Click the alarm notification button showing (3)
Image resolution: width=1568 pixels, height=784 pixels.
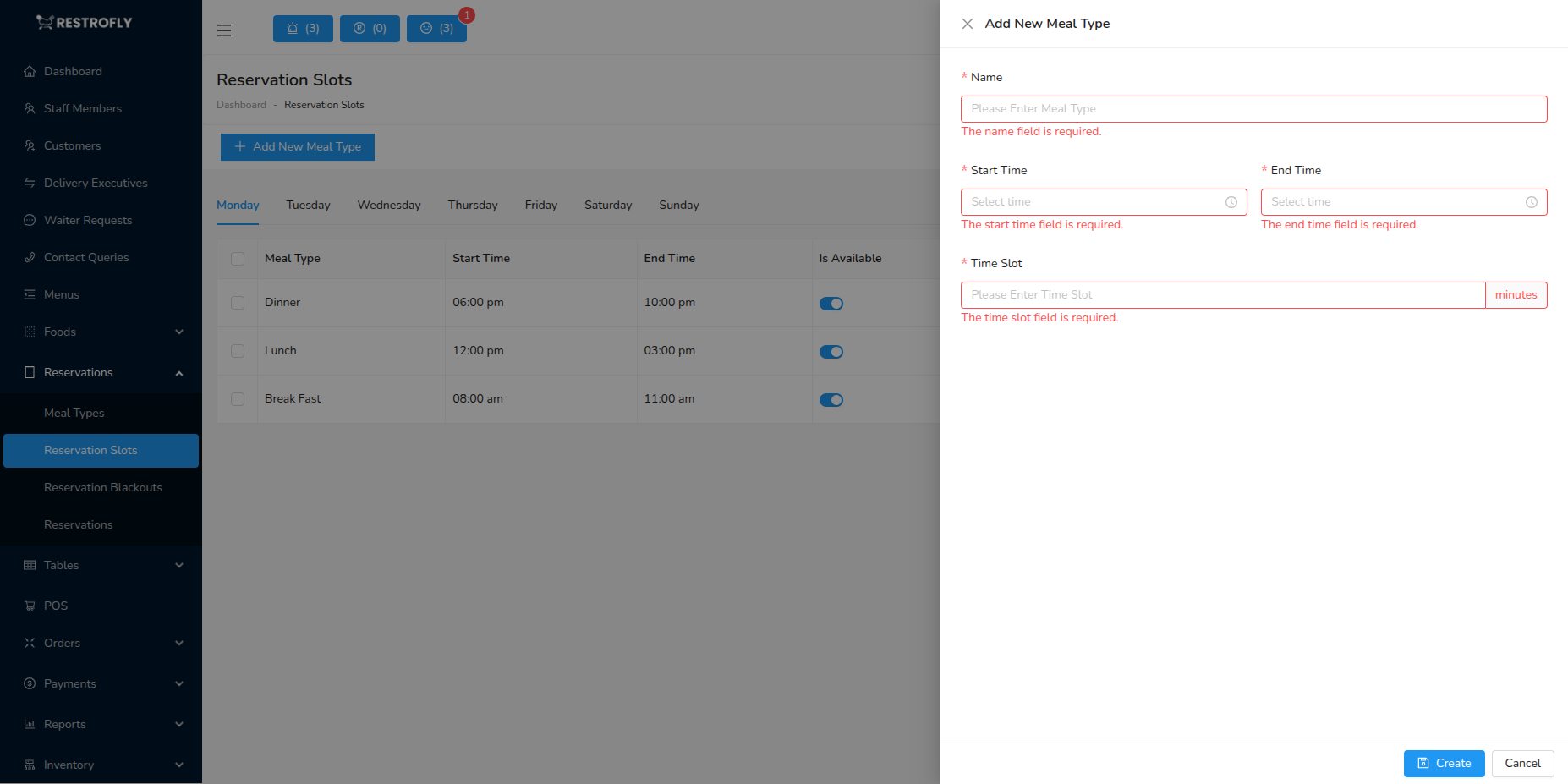click(302, 28)
